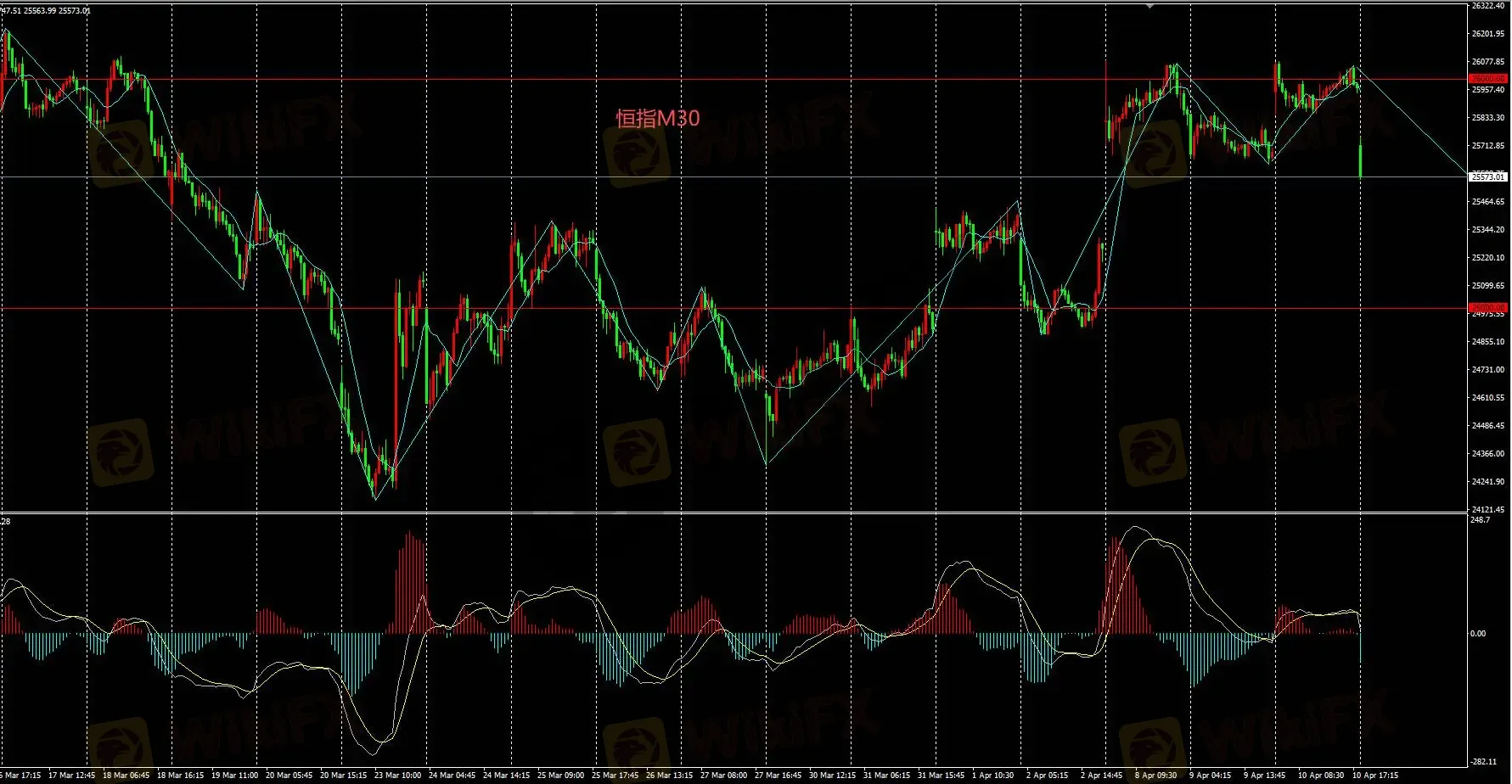Click the current price label 25573.01
The width and height of the screenshot is (1512, 784).
coord(1488,176)
